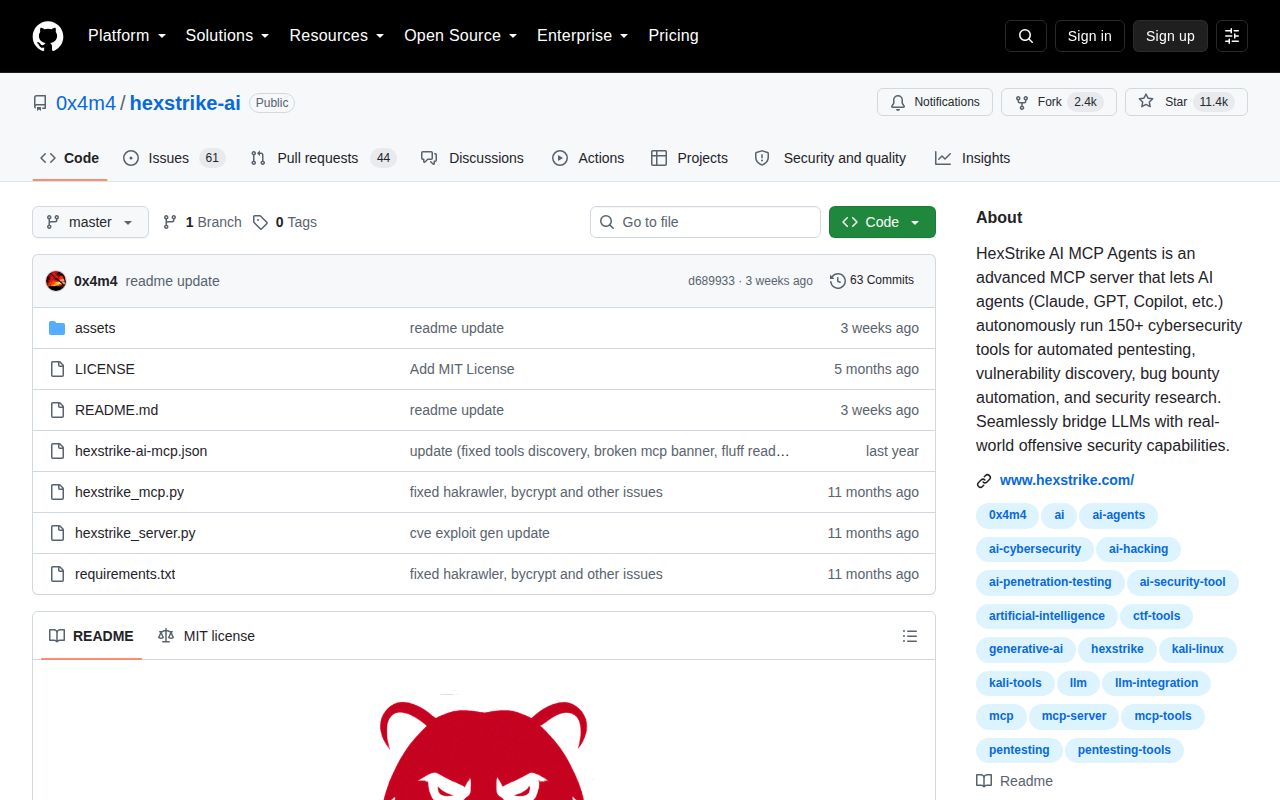Click the 'readme update' latest commit message
The height and width of the screenshot is (800, 1280).
172,281
